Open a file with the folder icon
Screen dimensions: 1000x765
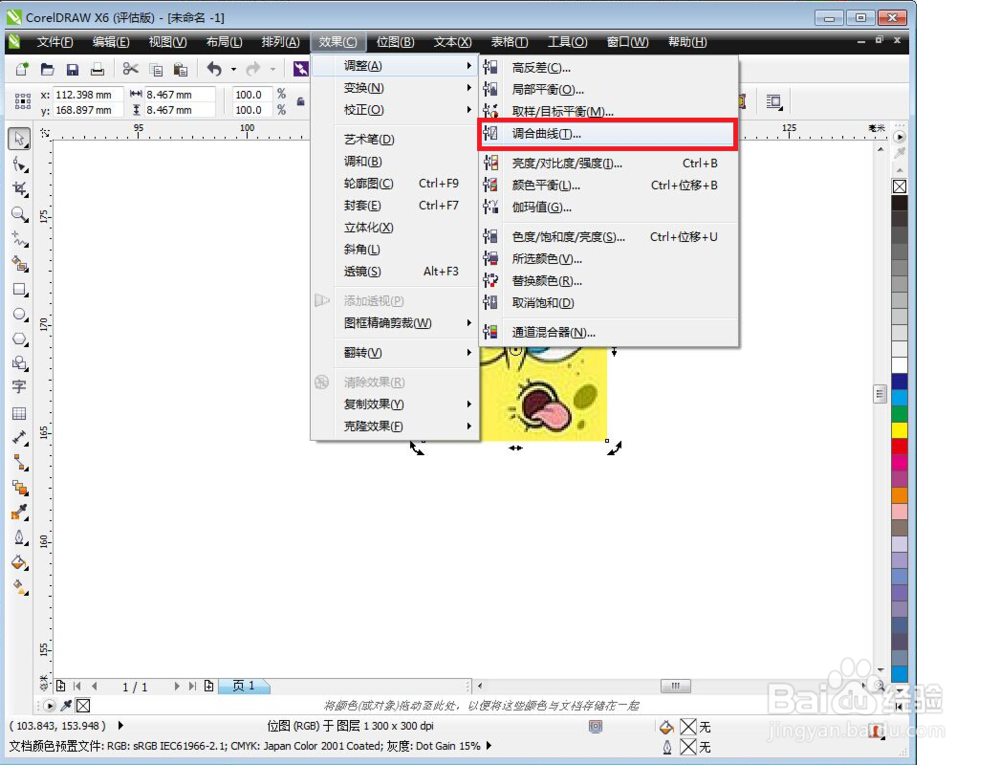[47, 68]
